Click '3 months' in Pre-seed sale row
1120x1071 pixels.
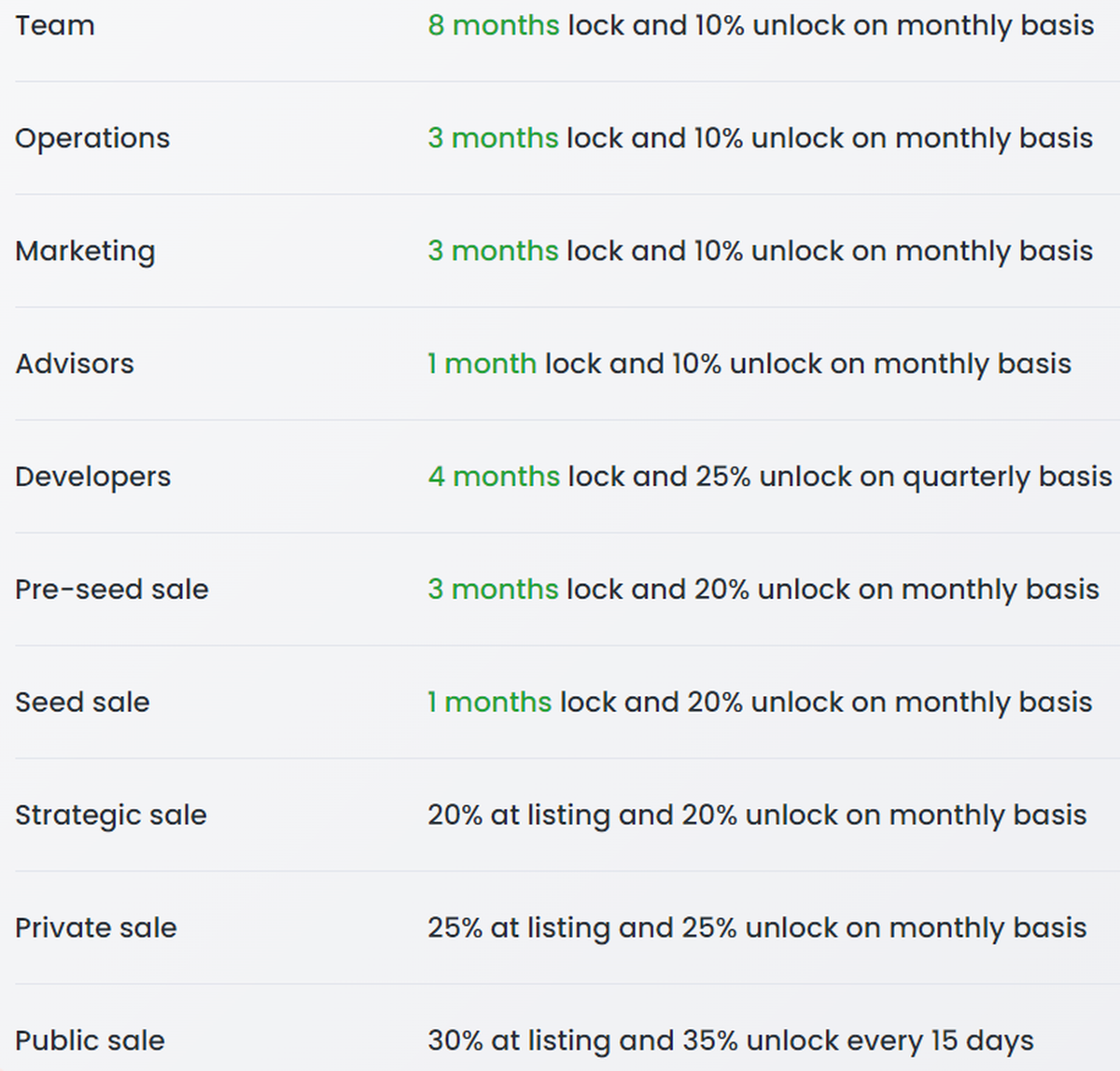tap(493, 590)
